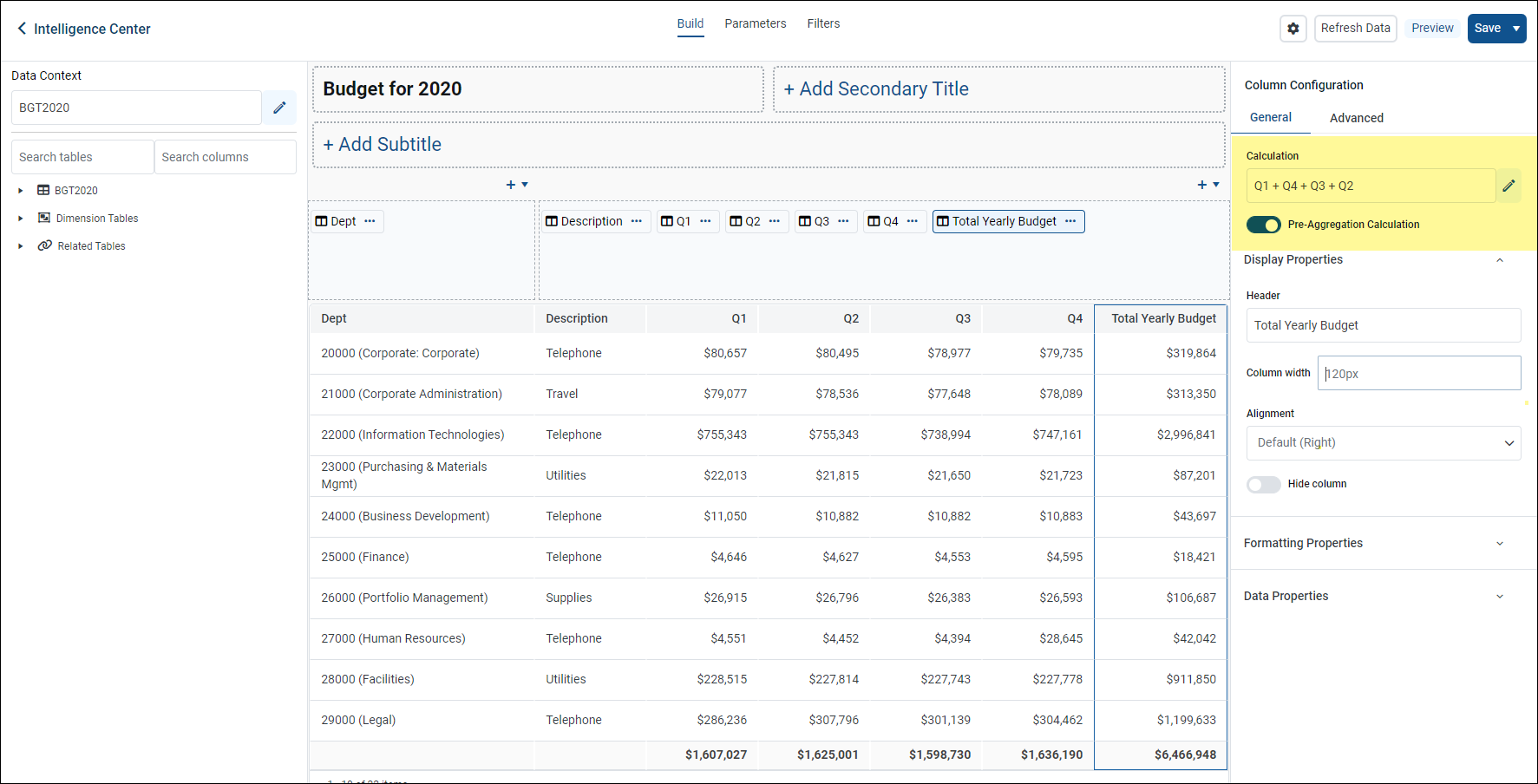This screenshot has height=784, width=1538.
Task: Switch to the Parameters tab
Action: tap(755, 23)
